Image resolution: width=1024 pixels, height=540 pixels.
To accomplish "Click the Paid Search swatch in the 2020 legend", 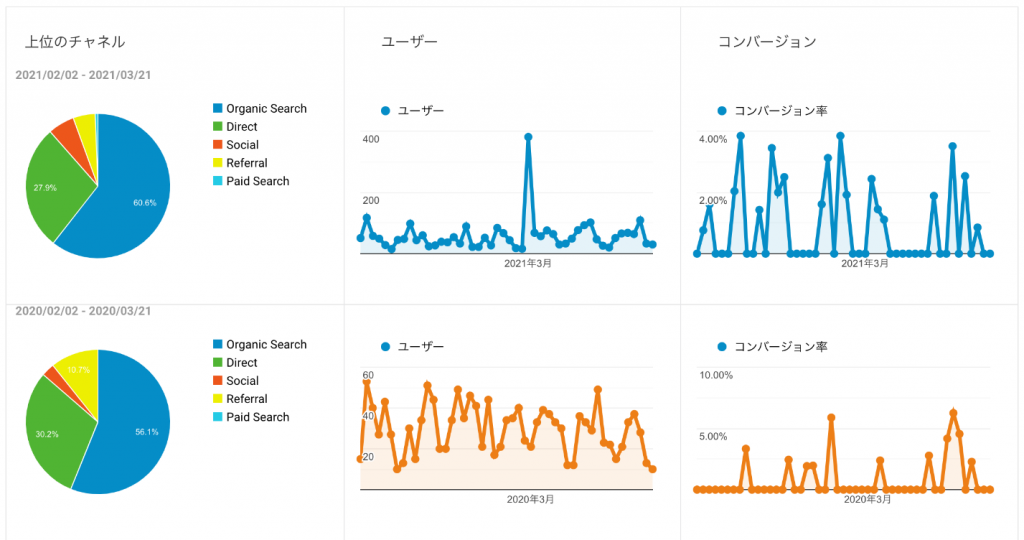I will coord(217,417).
